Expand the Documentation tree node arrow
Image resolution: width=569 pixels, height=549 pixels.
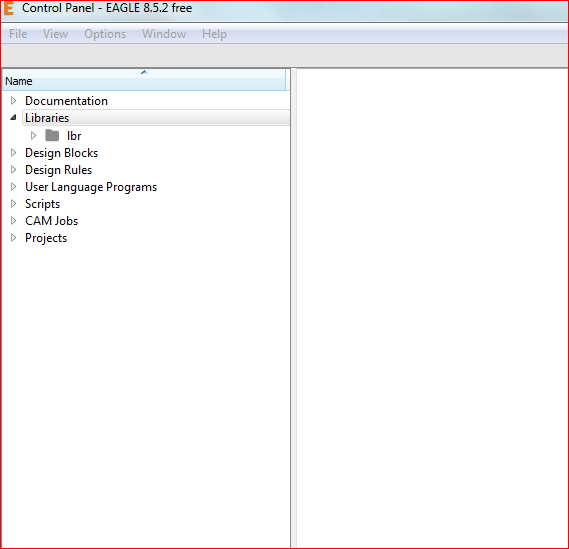click(x=13, y=101)
